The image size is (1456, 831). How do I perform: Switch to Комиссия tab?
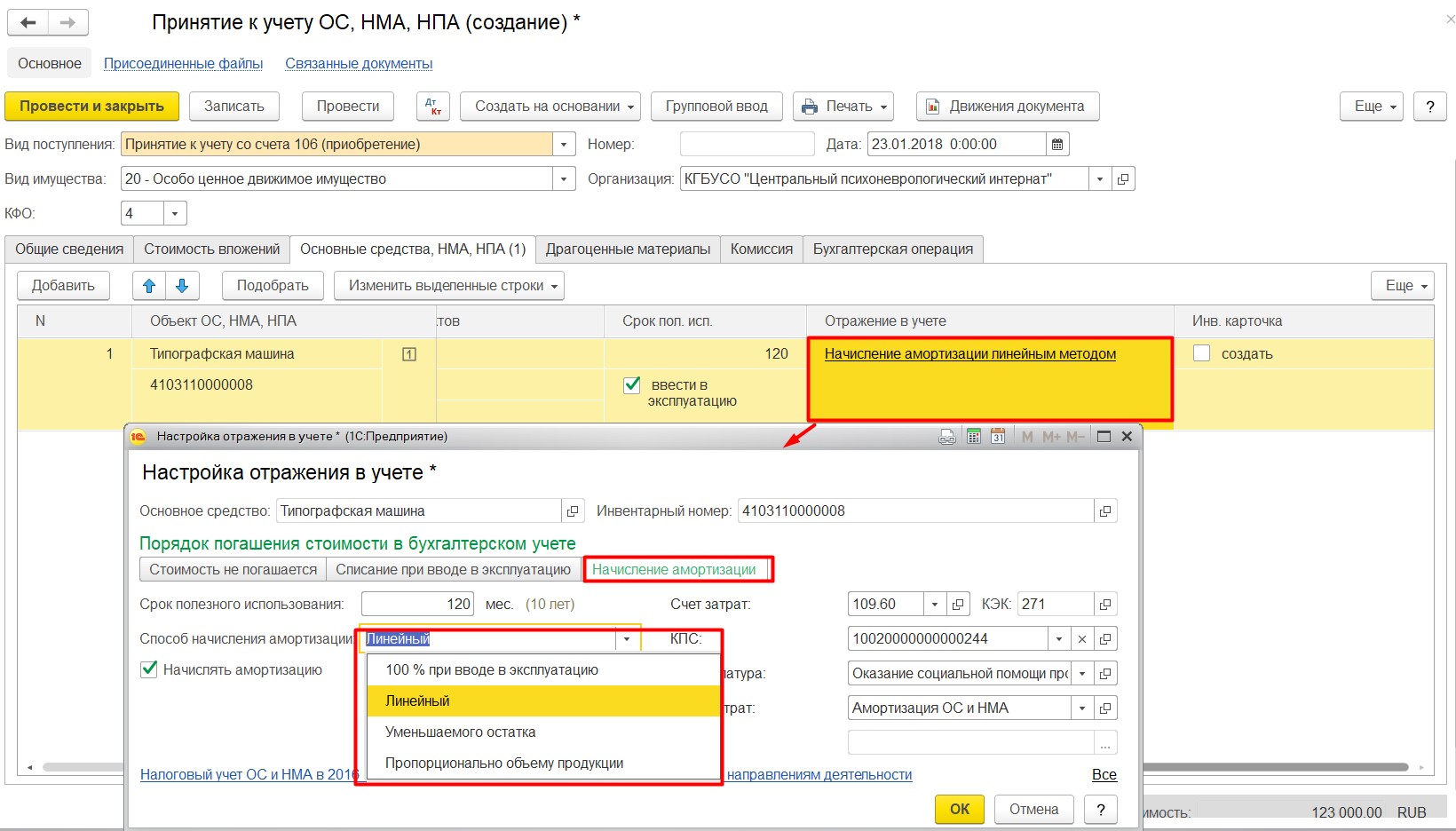click(x=762, y=249)
